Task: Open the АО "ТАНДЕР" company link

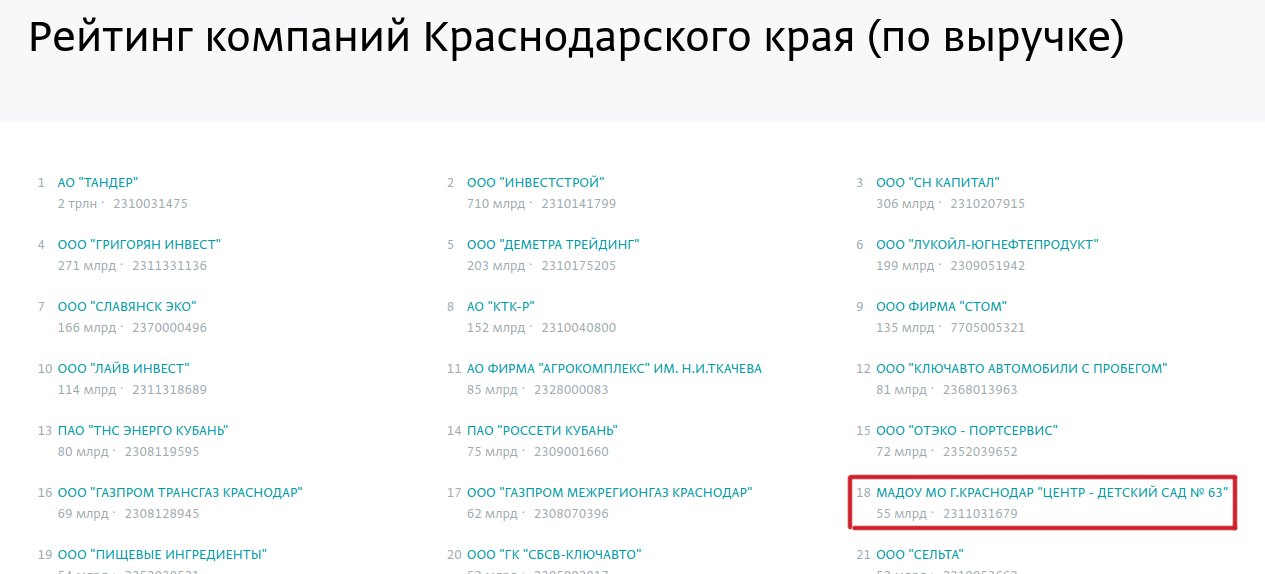Action: (97, 183)
